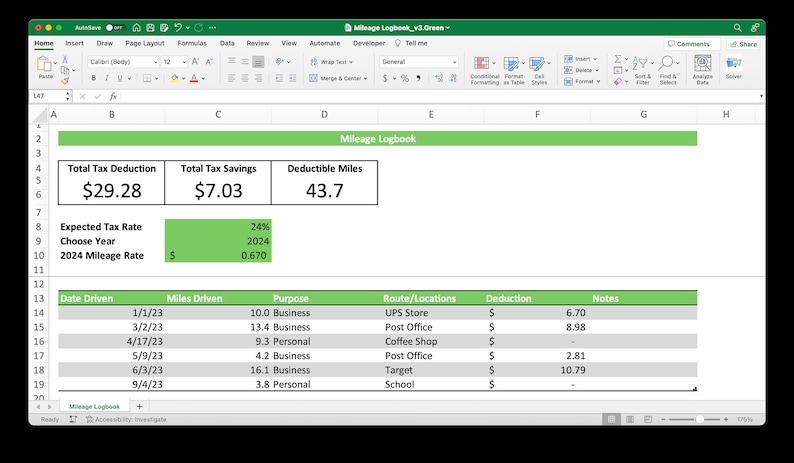Toggle underline formatting
The image size is (794, 463).
(x=120, y=78)
